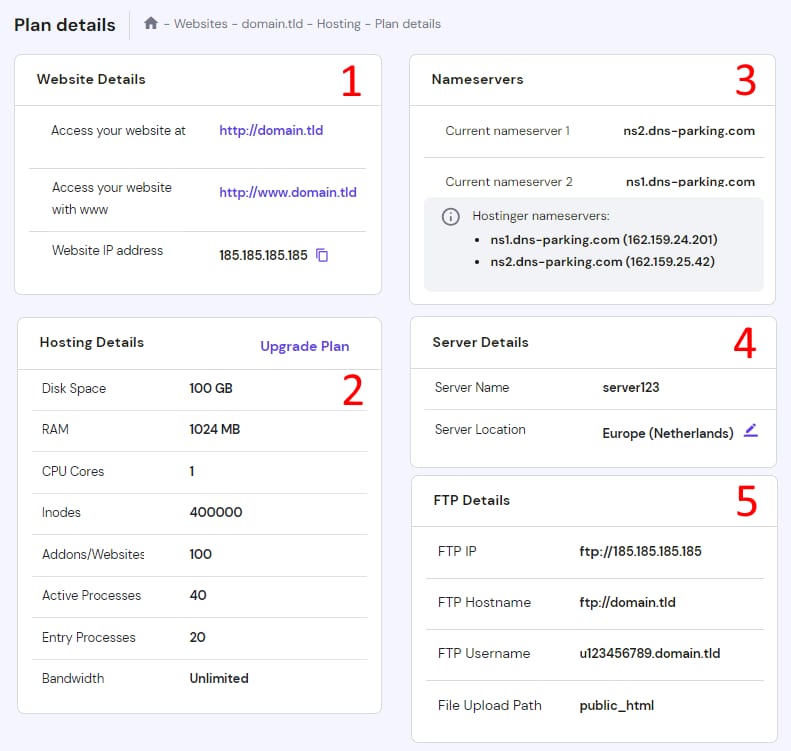This screenshot has height=751, width=791.
Task: Select the Addons/Websites value 100
Action: 200,554
